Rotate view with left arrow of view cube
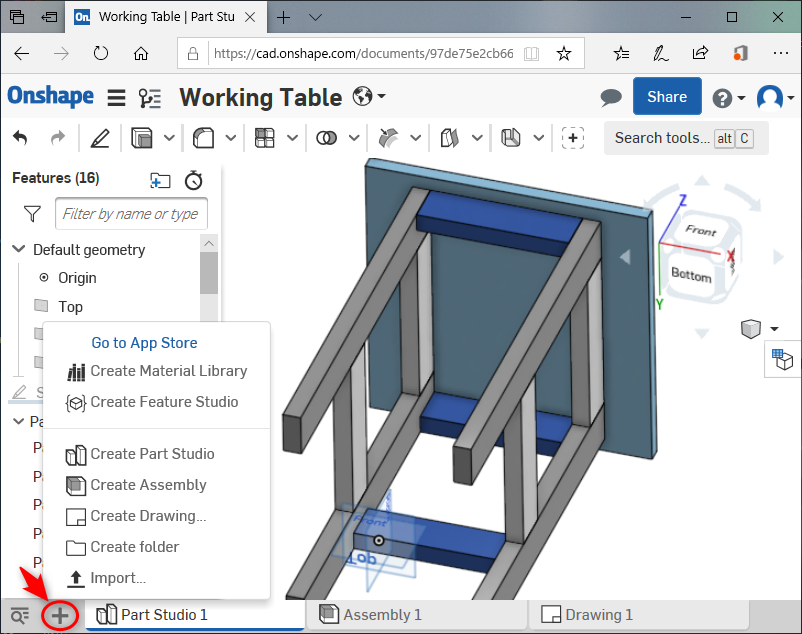Screen dimensions: 802x634 click(625, 257)
